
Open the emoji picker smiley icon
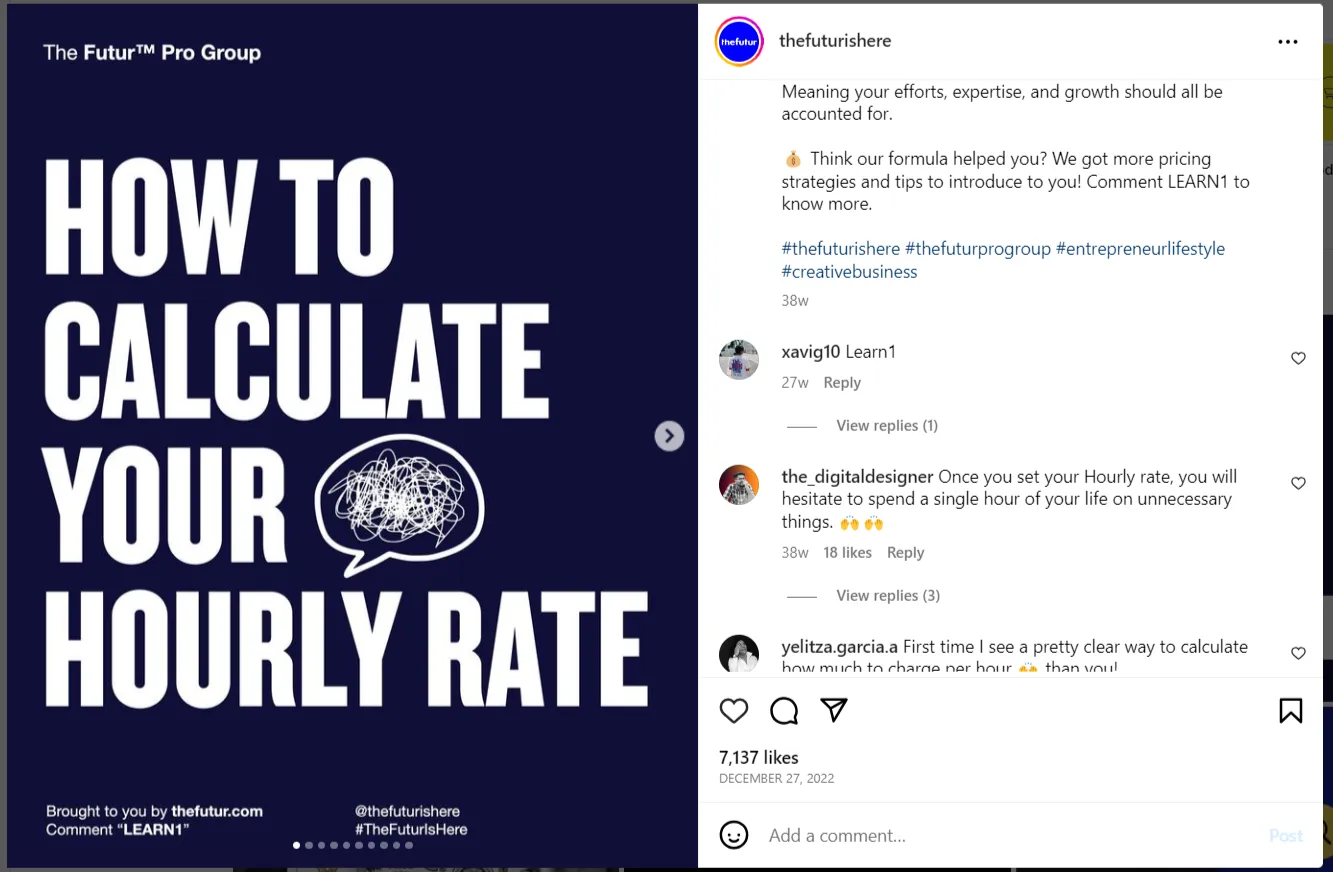(x=734, y=835)
